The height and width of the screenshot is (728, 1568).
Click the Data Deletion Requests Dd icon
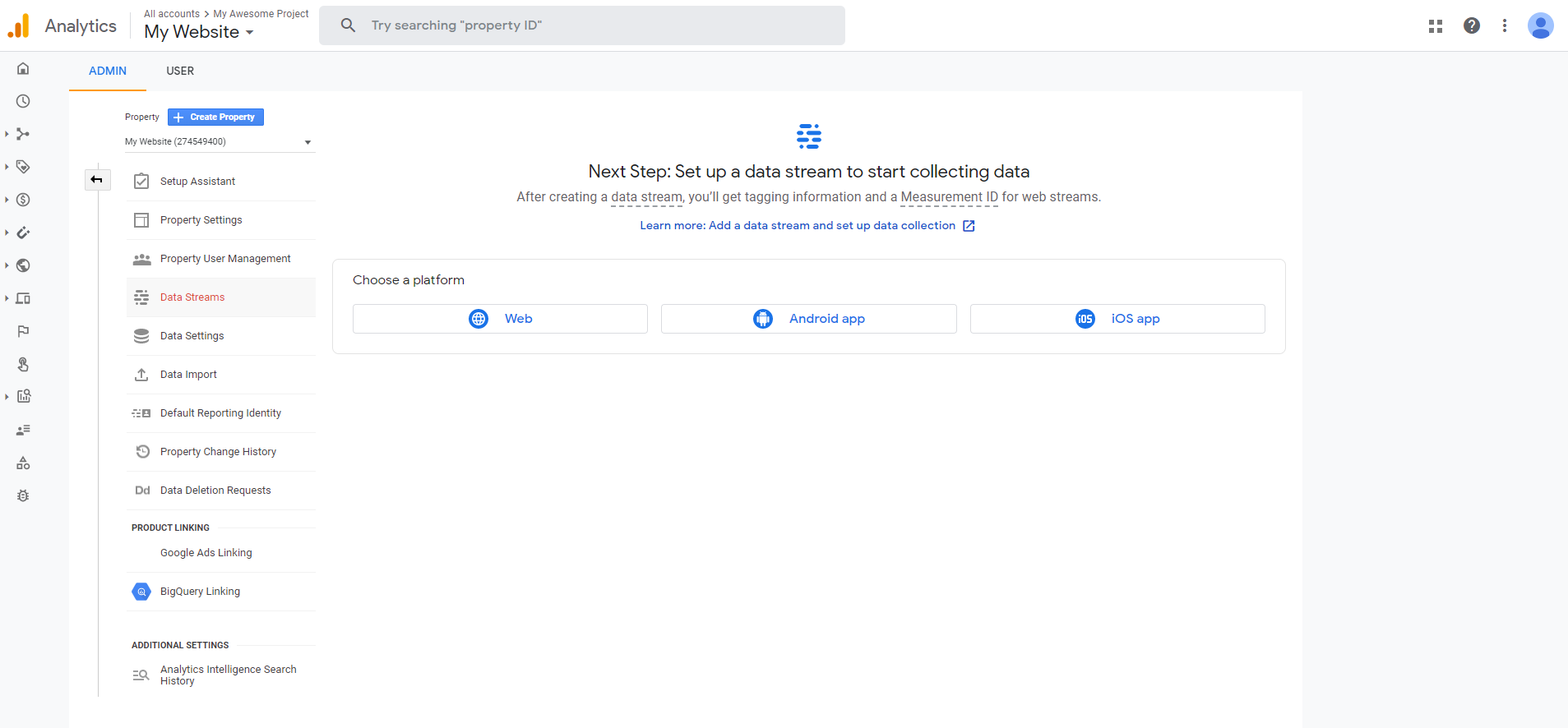point(142,491)
